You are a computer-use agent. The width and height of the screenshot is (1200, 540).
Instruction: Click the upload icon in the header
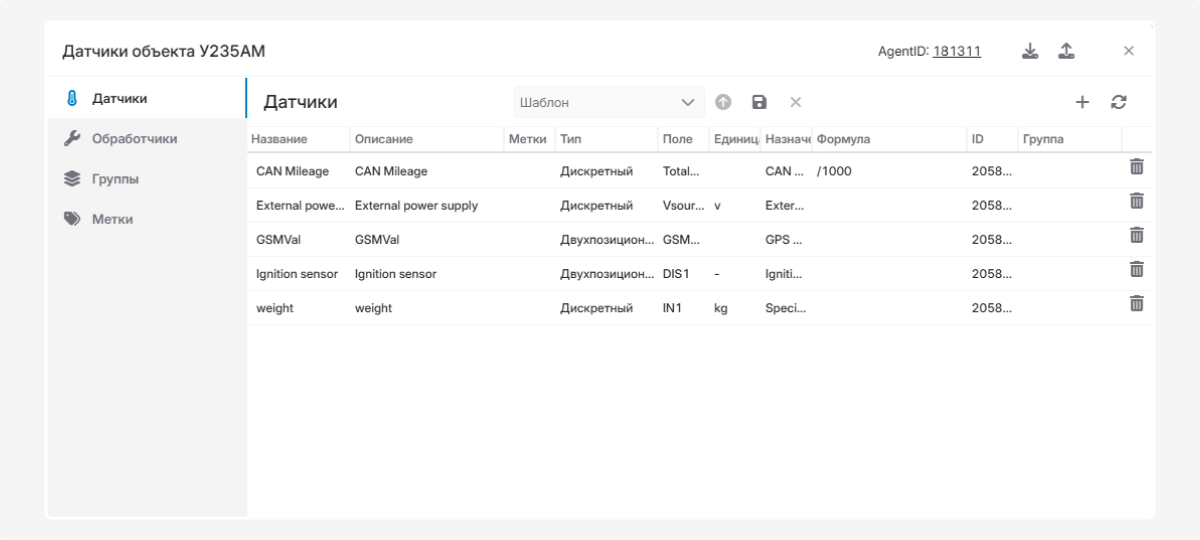point(1067,51)
